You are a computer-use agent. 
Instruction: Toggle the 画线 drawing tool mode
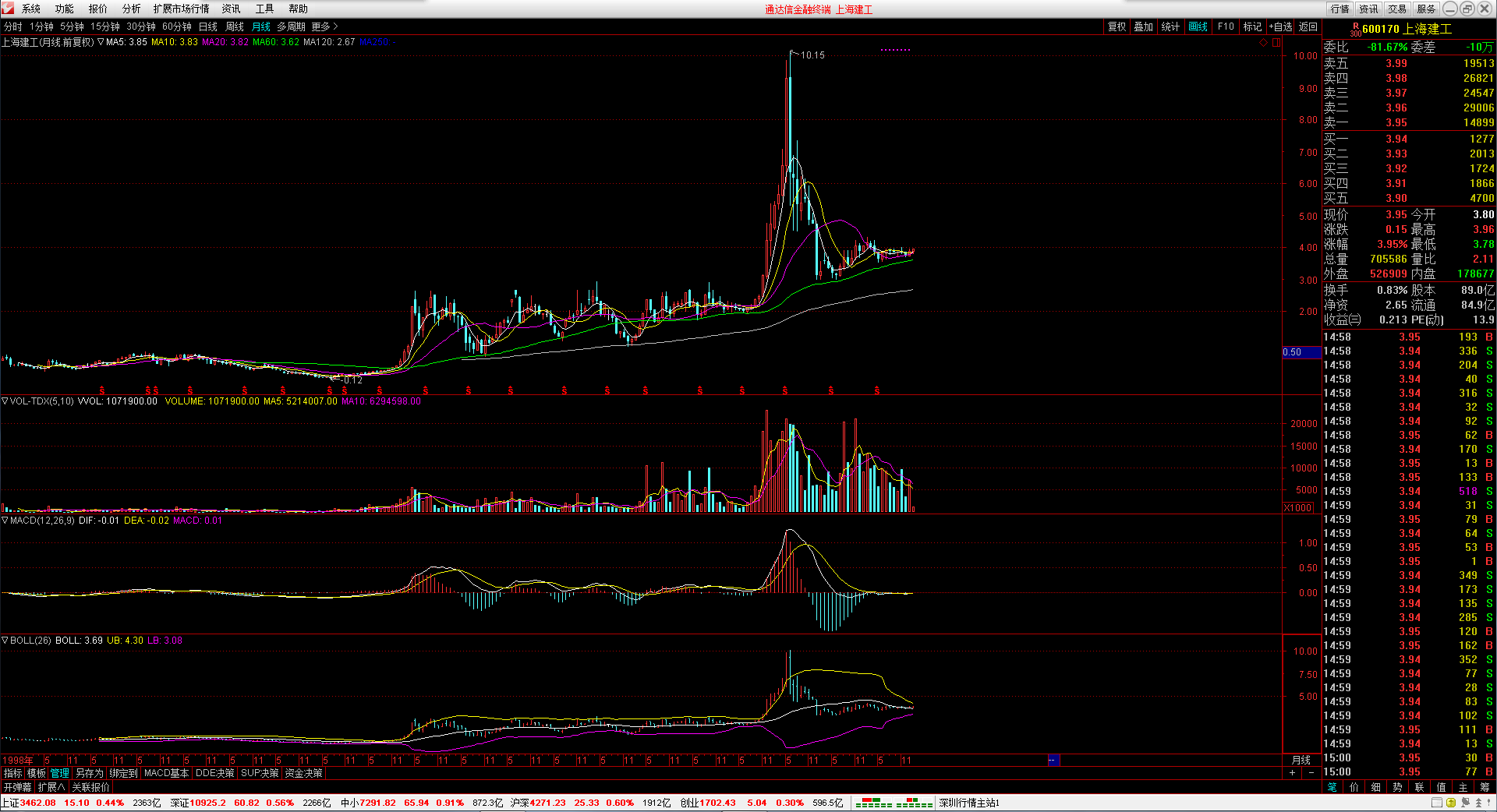pyautogui.click(x=1198, y=26)
